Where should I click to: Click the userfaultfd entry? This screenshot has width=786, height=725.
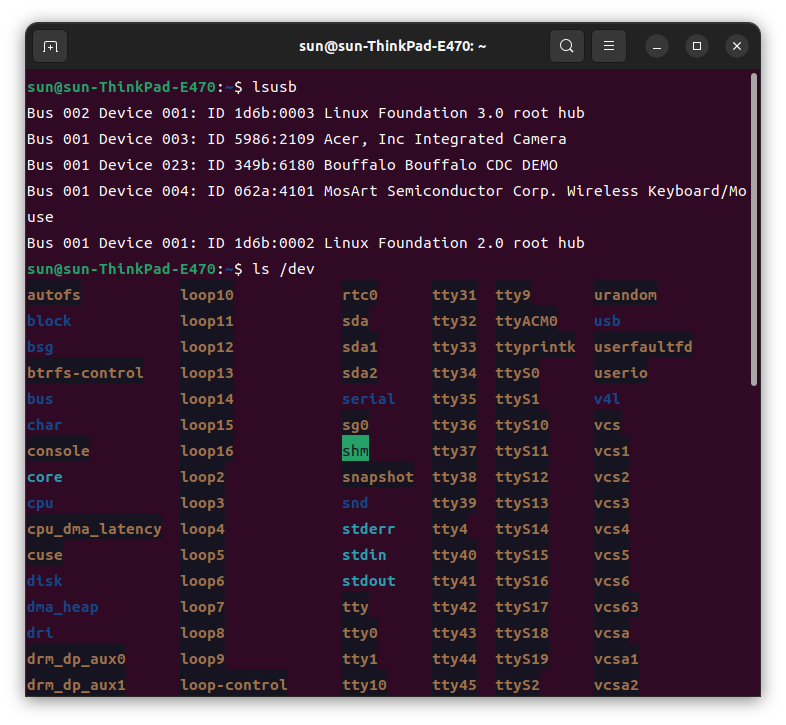tap(643, 347)
